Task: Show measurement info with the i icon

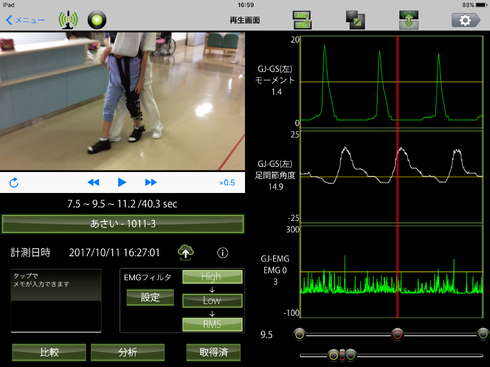Action: [x=222, y=253]
